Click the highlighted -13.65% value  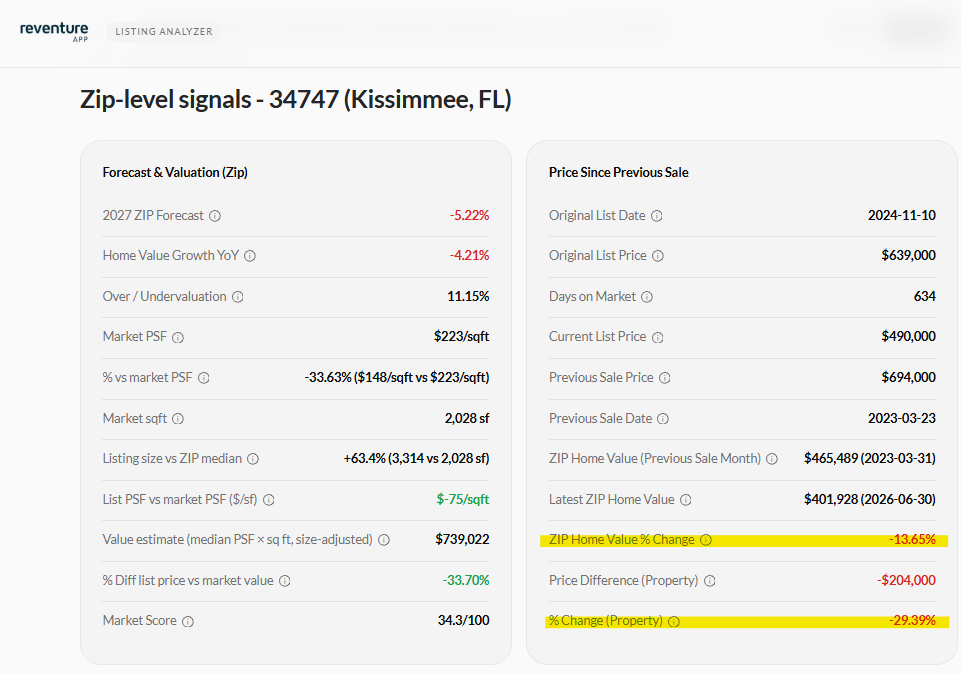coord(913,540)
